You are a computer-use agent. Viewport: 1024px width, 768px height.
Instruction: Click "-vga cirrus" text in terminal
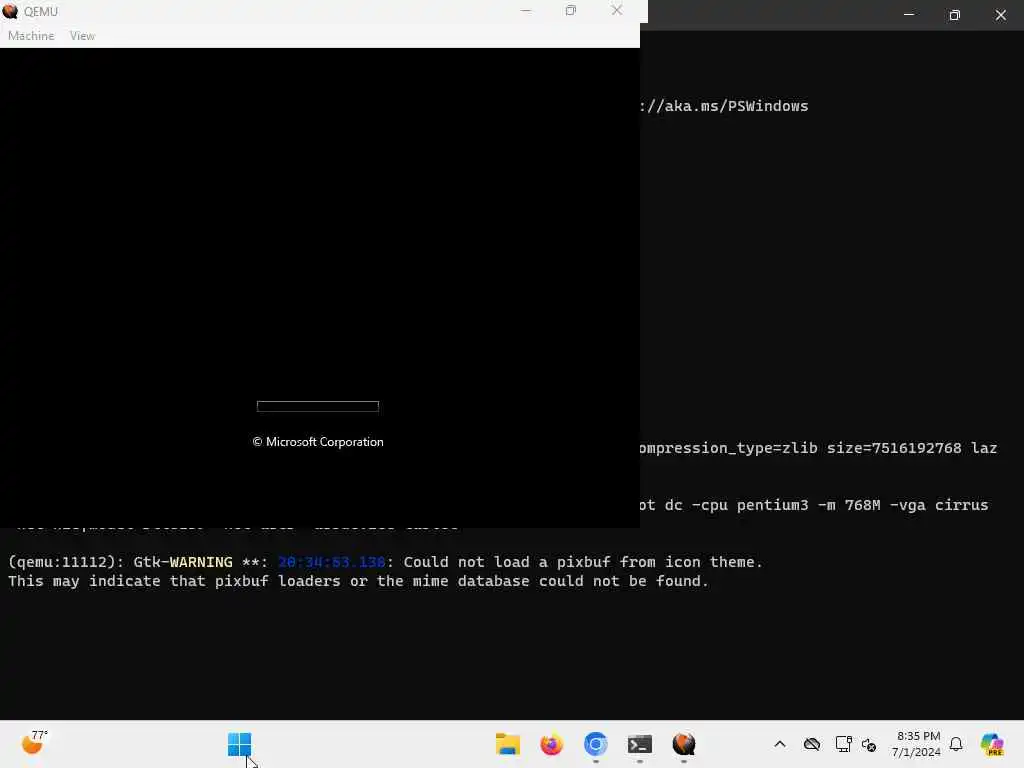tap(939, 505)
